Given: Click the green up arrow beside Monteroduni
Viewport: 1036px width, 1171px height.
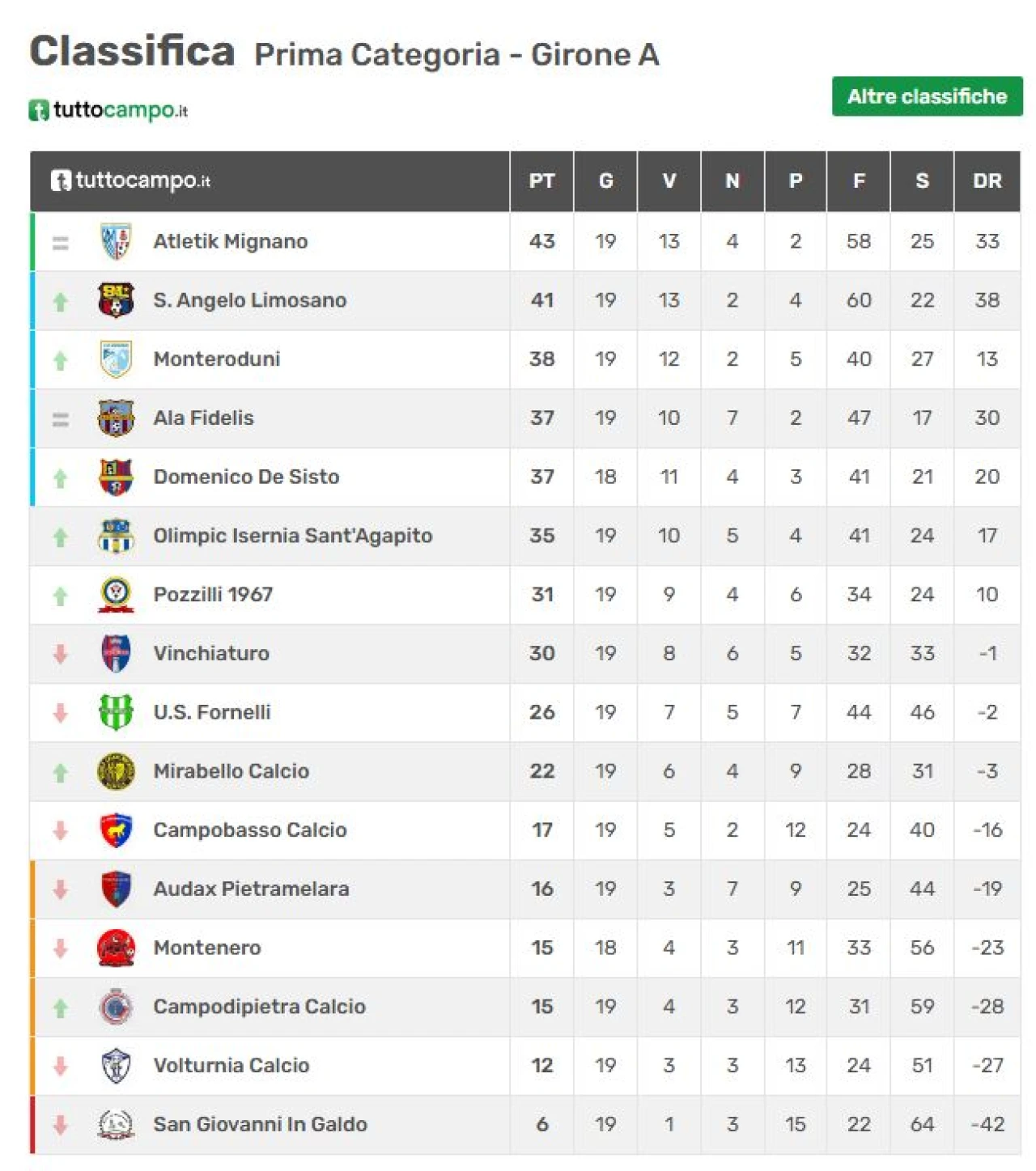Looking at the screenshot, I should pos(60,361).
